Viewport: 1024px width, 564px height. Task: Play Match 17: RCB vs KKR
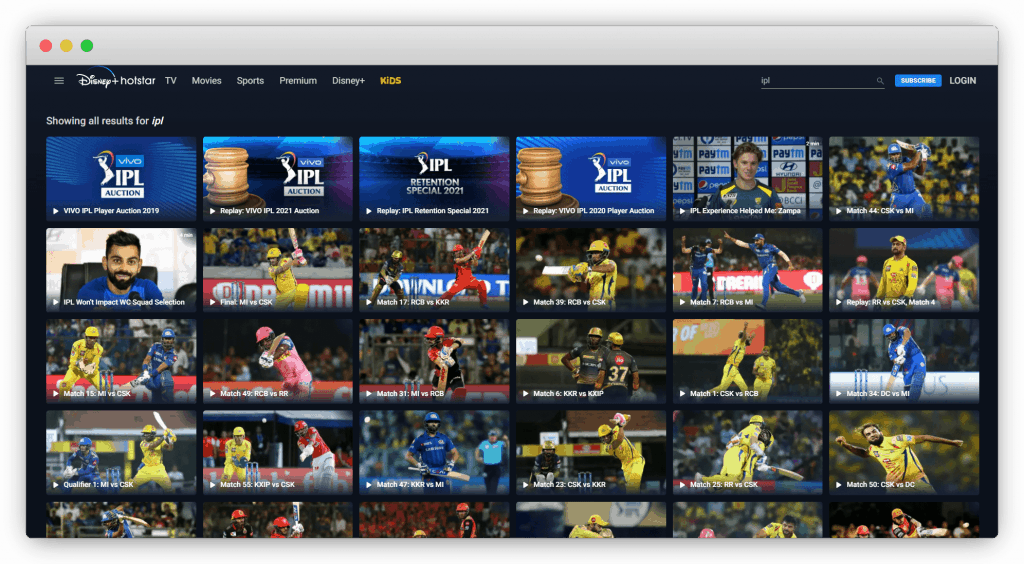point(434,270)
